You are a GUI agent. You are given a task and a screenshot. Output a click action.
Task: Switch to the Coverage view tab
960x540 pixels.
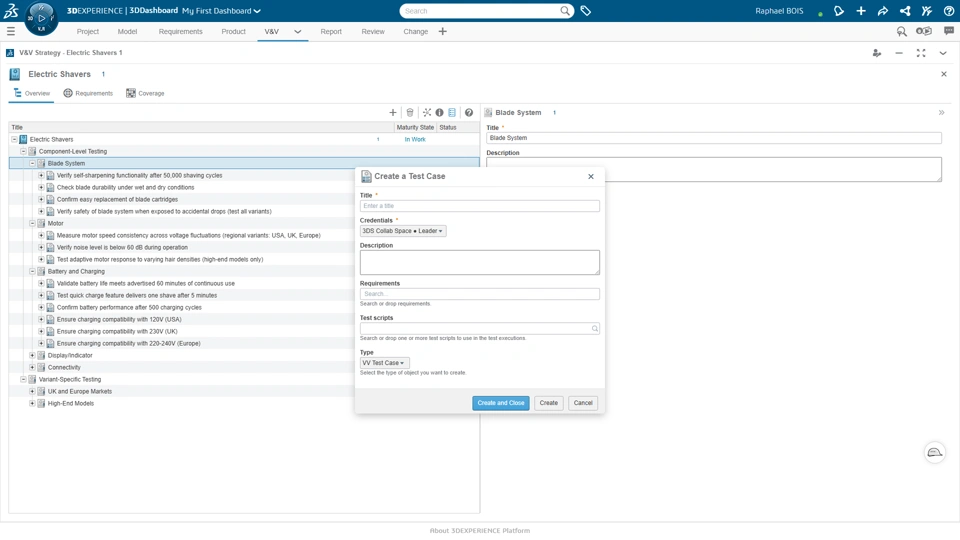145,94
